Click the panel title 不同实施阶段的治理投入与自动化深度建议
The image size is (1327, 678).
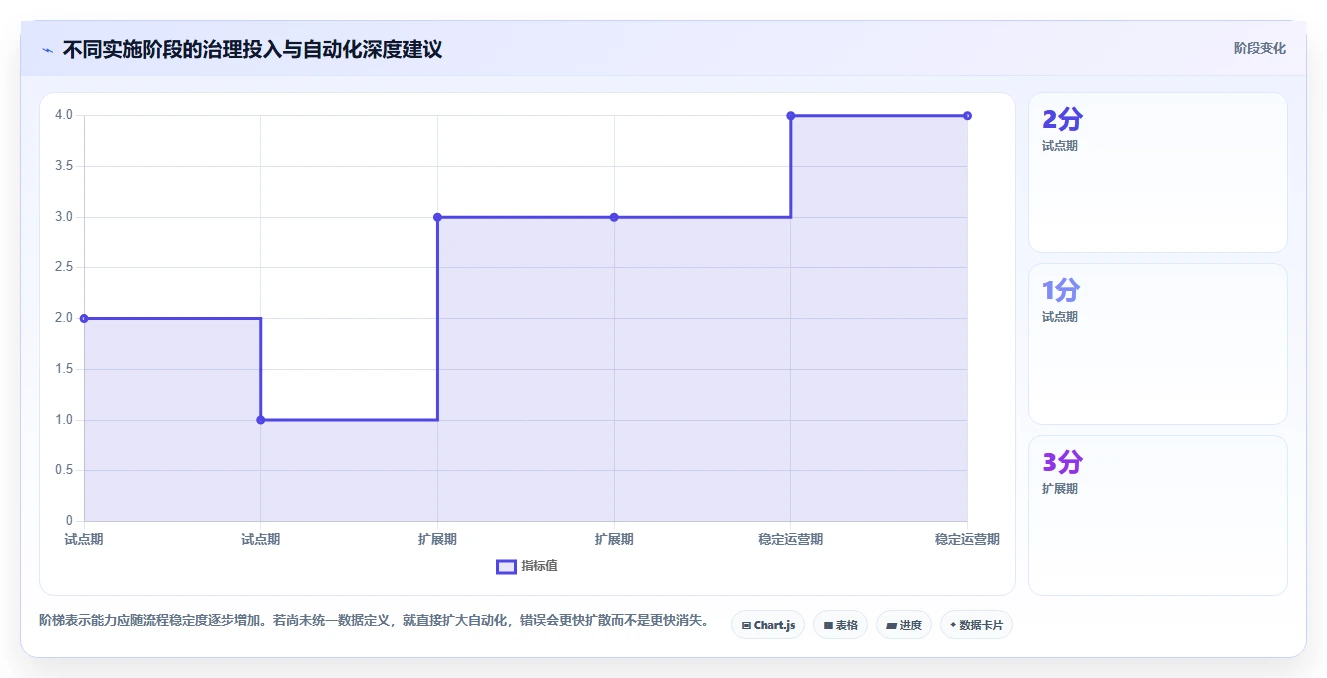[252, 49]
